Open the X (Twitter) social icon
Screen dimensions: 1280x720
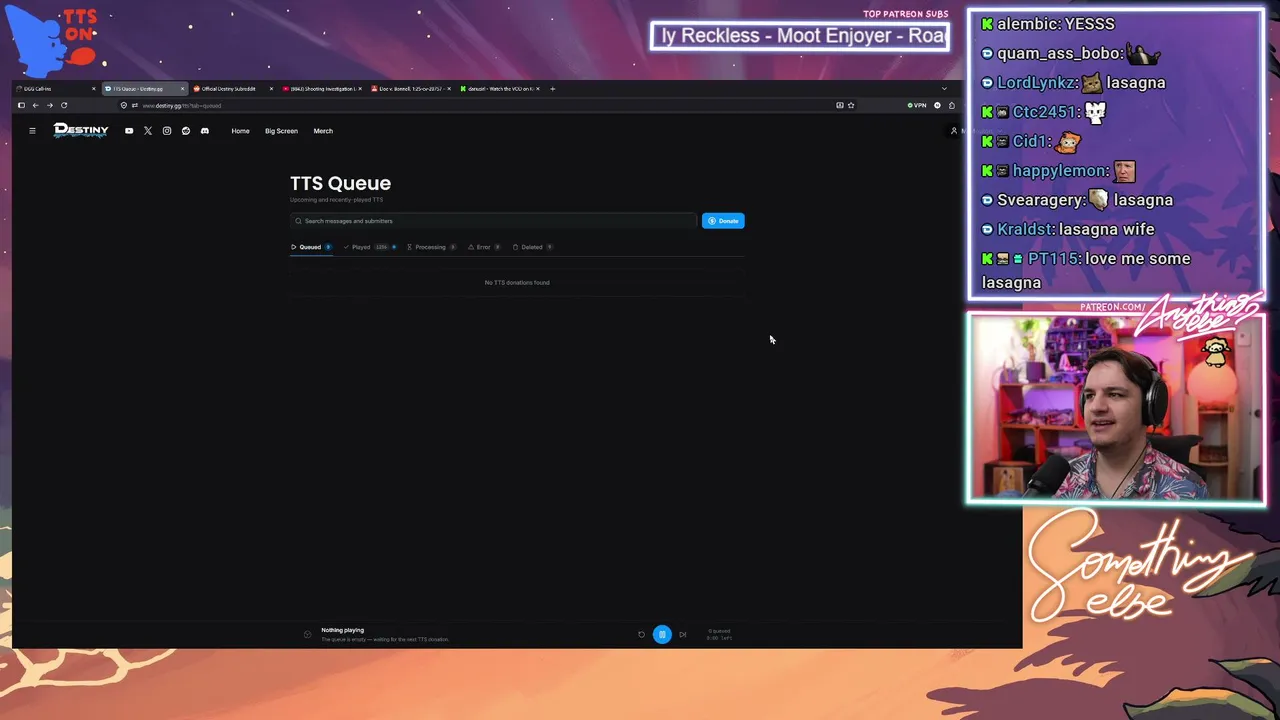148,131
